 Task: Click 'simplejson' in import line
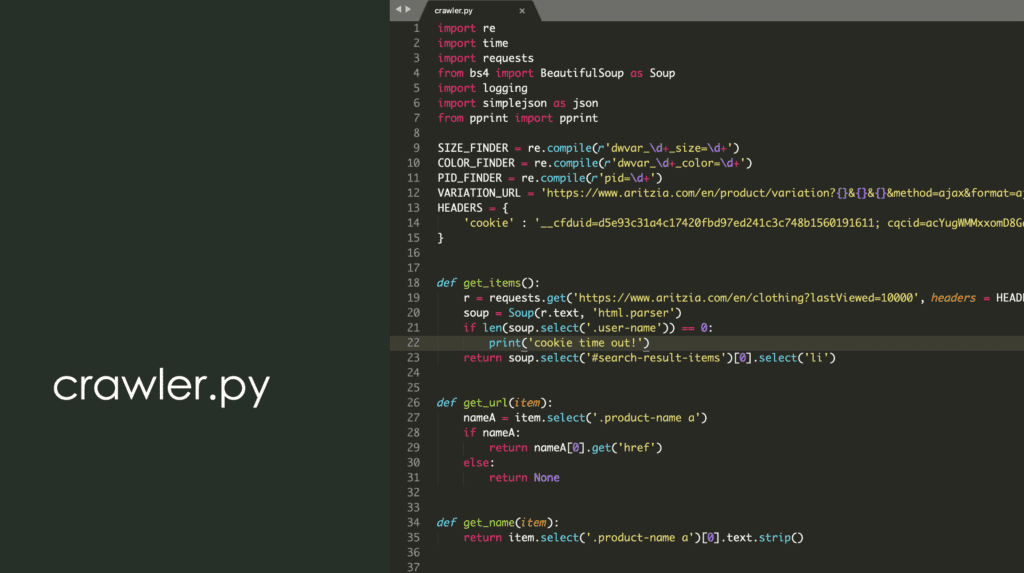pos(515,103)
